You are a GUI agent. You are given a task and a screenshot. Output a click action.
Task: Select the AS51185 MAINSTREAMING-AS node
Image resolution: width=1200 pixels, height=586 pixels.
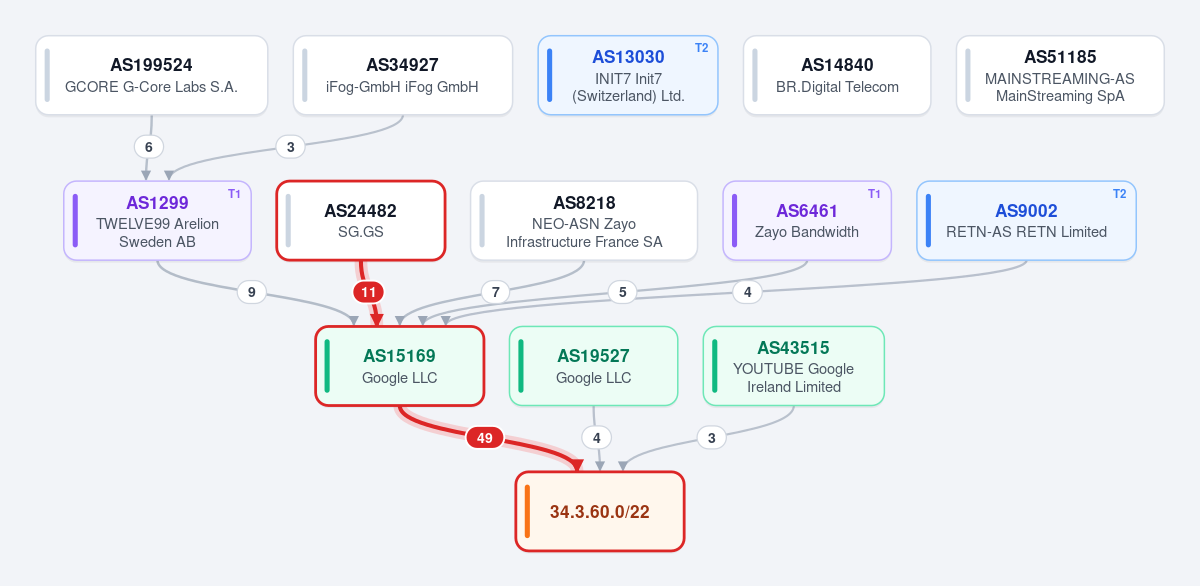(1060, 75)
